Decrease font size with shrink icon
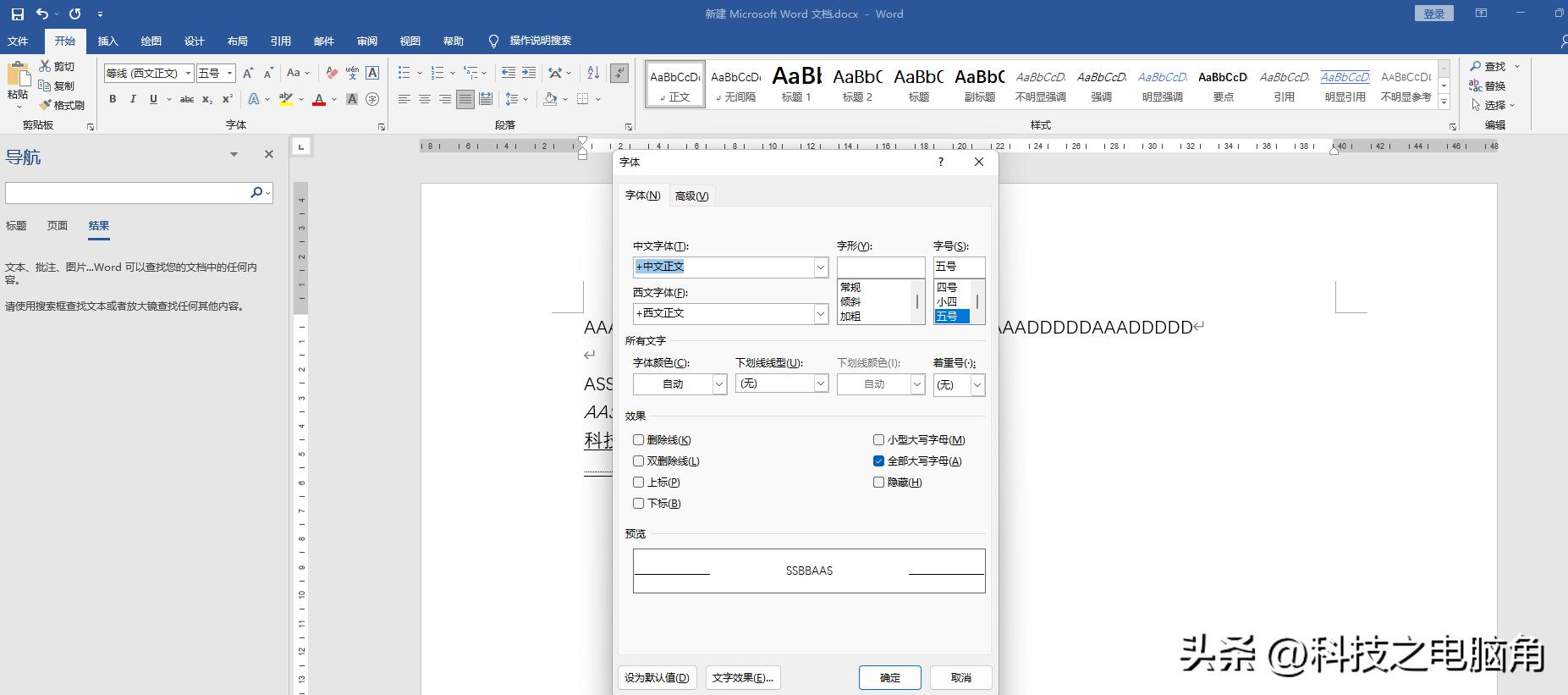The height and width of the screenshot is (695, 1568). click(268, 73)
